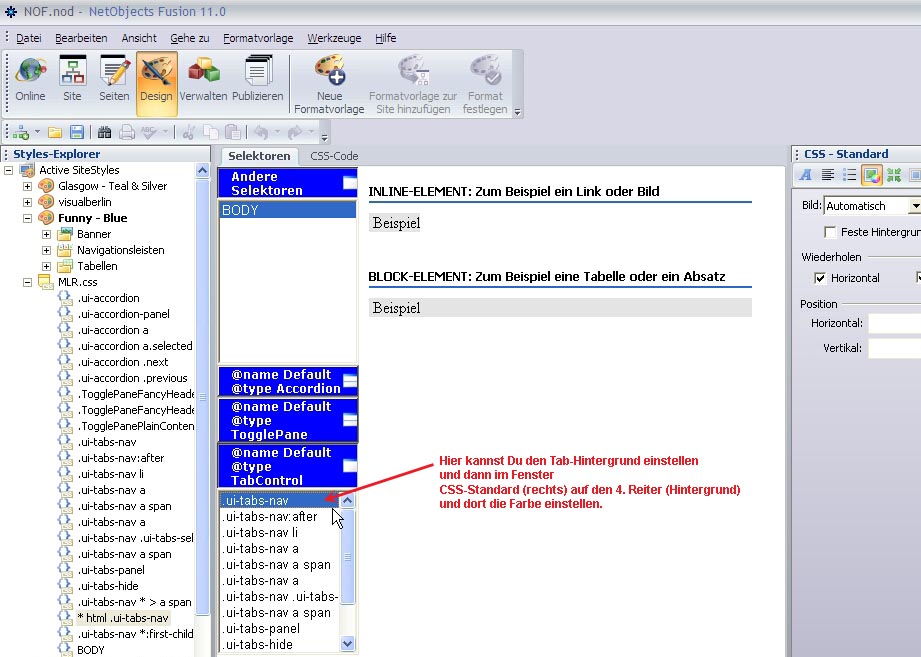
Task: Enable the Feste Hintergrund checkbox
Action: point(830,232)
